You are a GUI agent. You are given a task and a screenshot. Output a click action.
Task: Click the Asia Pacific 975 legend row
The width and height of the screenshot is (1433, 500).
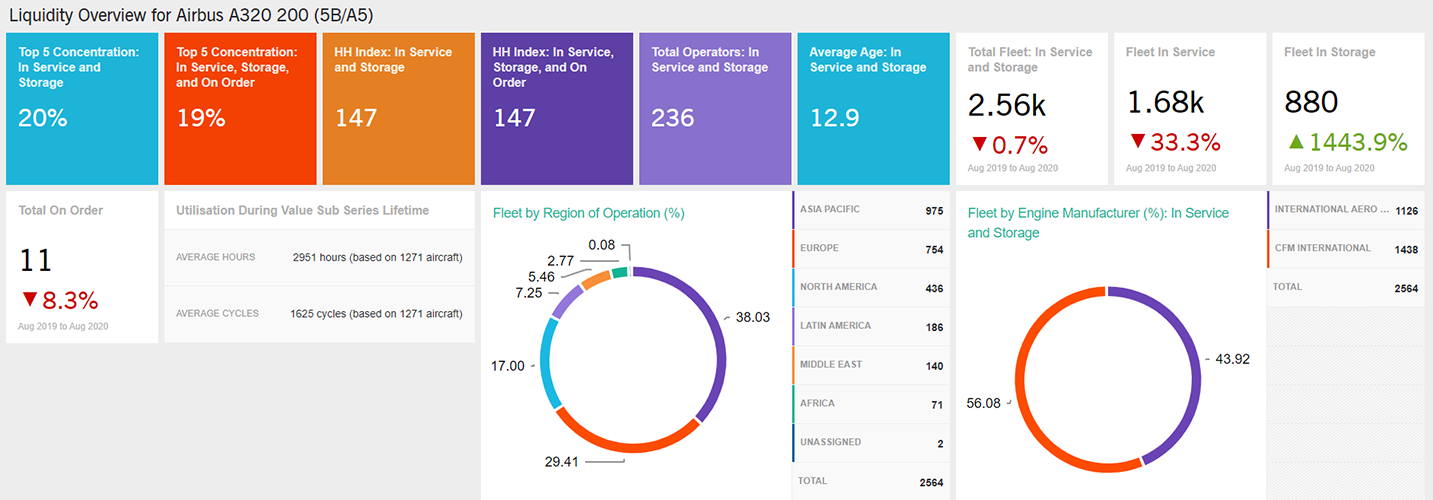871,211
